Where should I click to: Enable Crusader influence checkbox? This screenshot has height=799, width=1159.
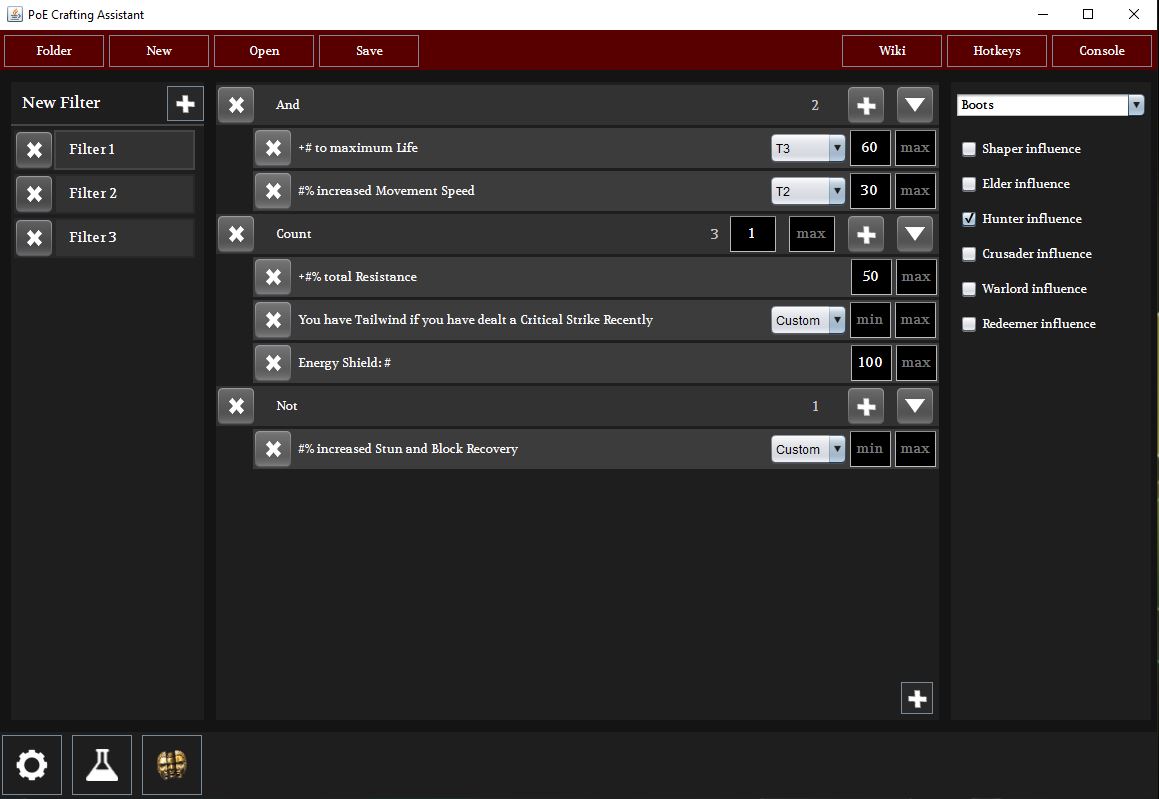click(969, 254)
